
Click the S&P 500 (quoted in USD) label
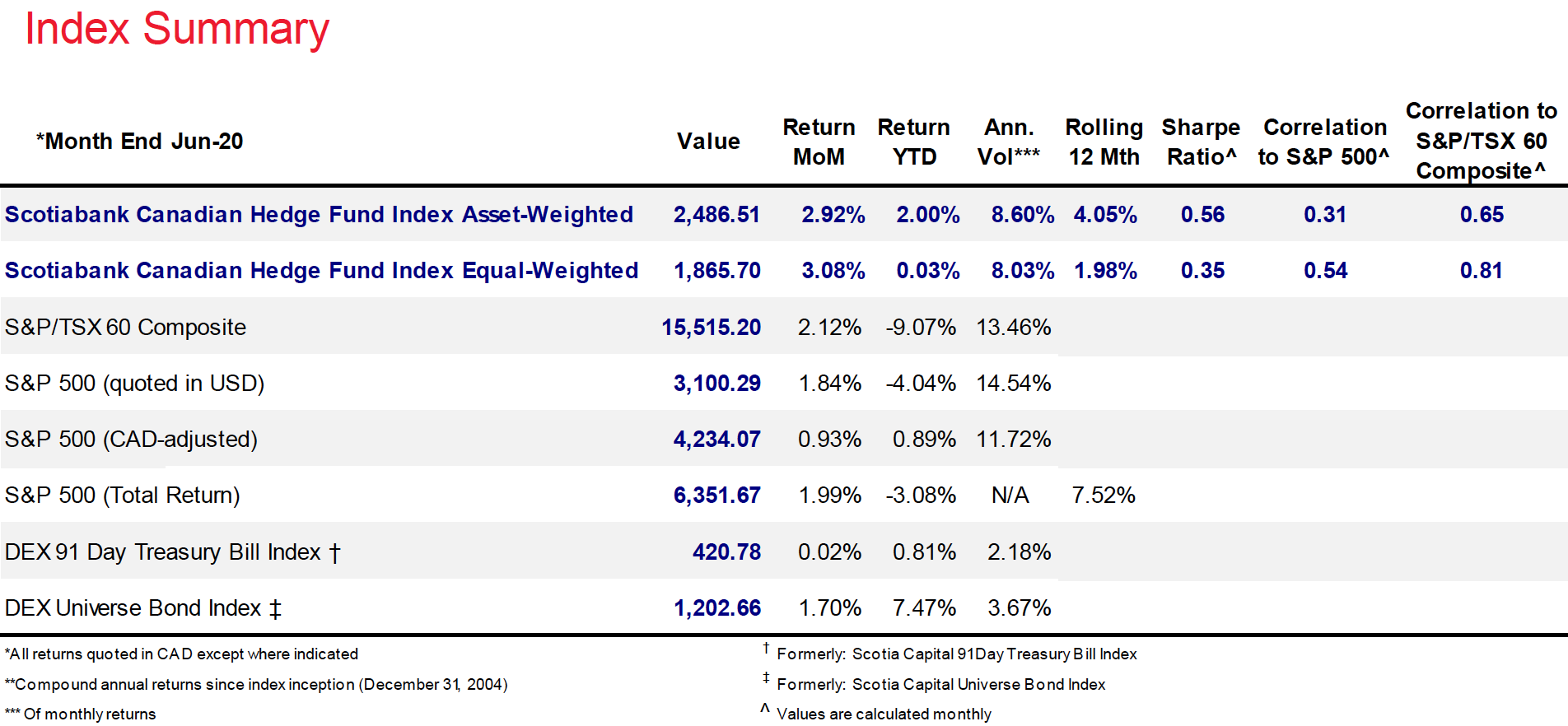pyautogui.click(x=134, y=384)
